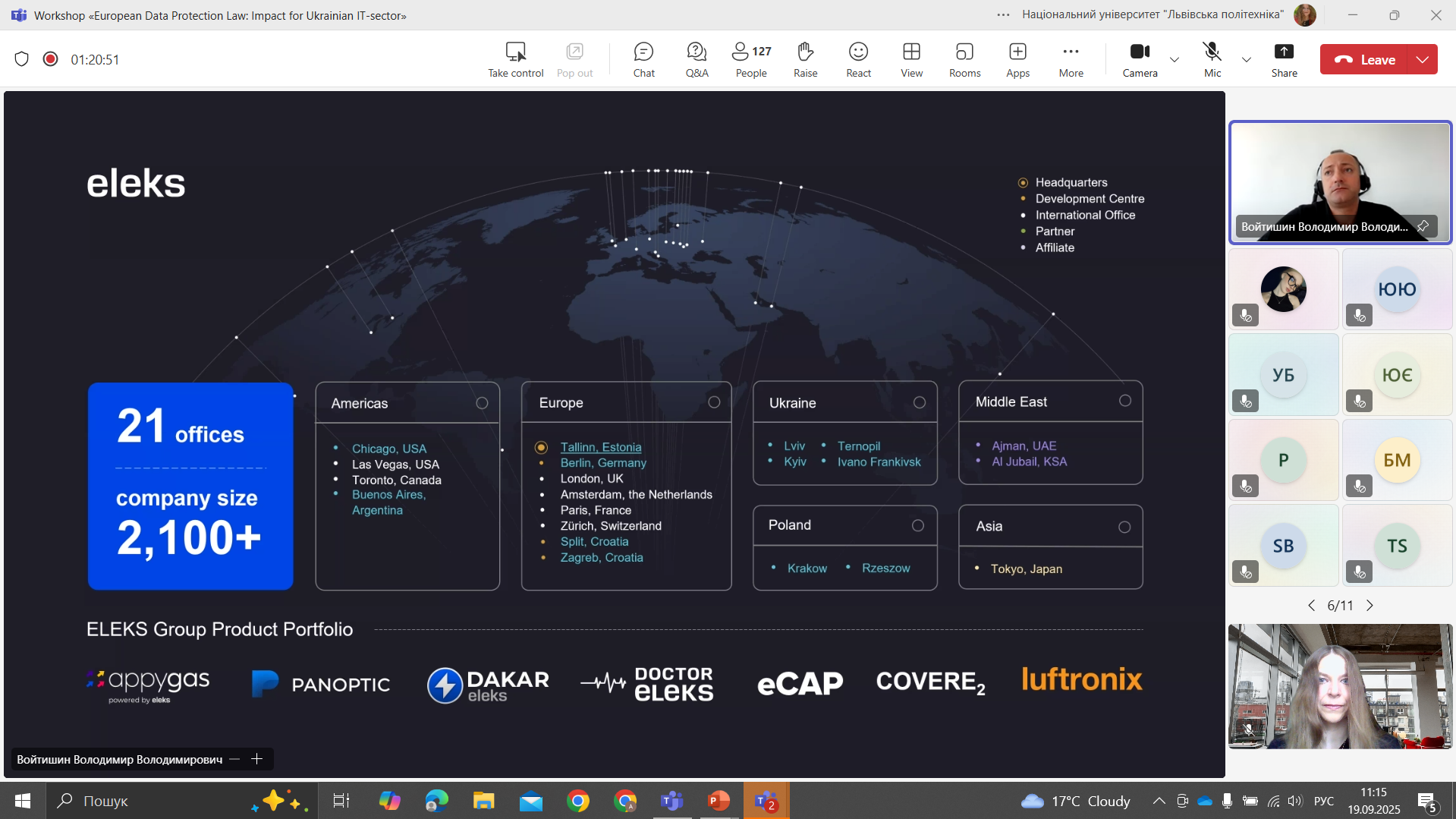Select the БМ participant tile
Viewport: 1456px width, 819px height.
point(1397,460)
